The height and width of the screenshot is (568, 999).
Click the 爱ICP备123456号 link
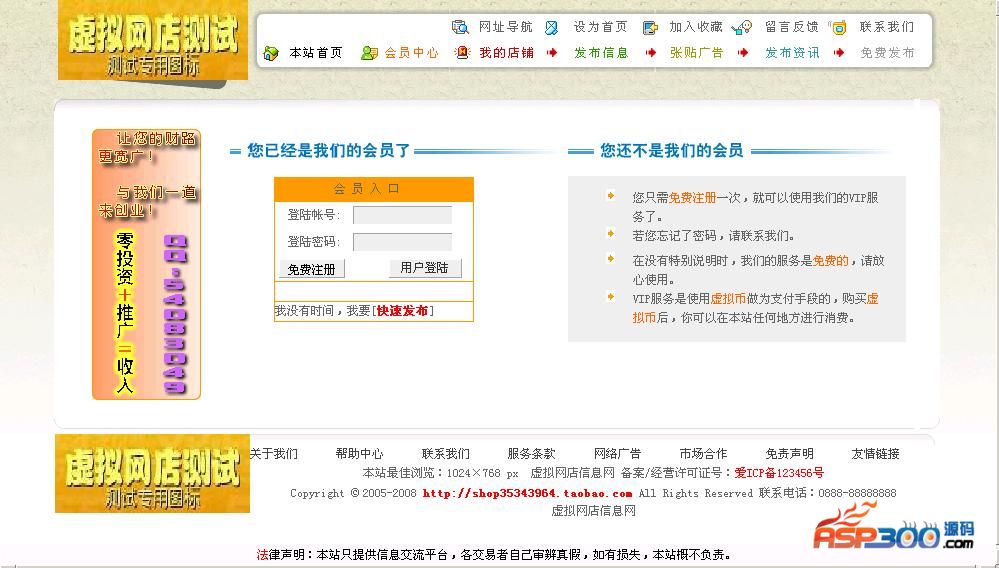(x=779, y=473)
